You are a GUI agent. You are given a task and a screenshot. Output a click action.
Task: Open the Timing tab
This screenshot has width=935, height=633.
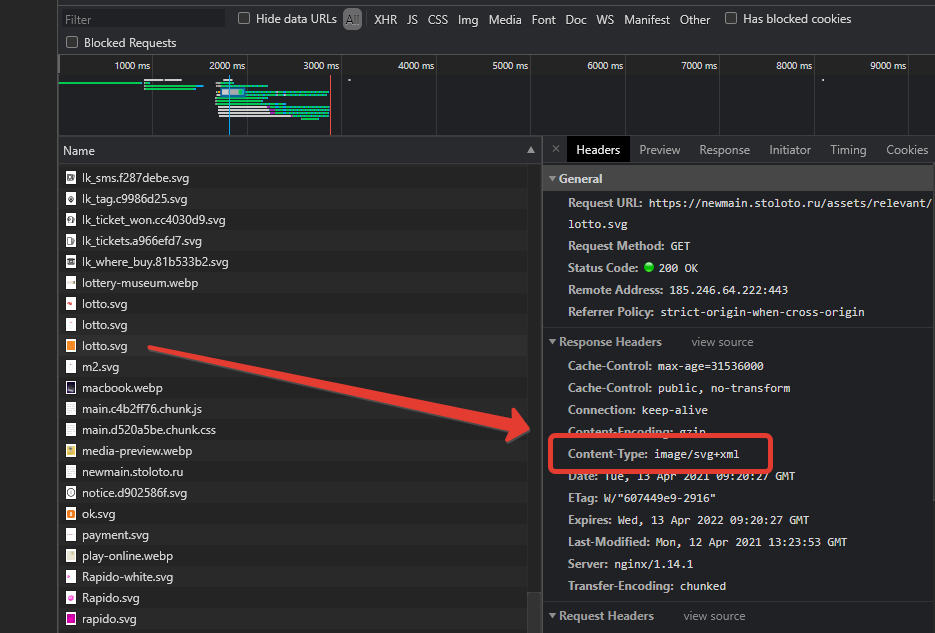(x=847, y=150)
